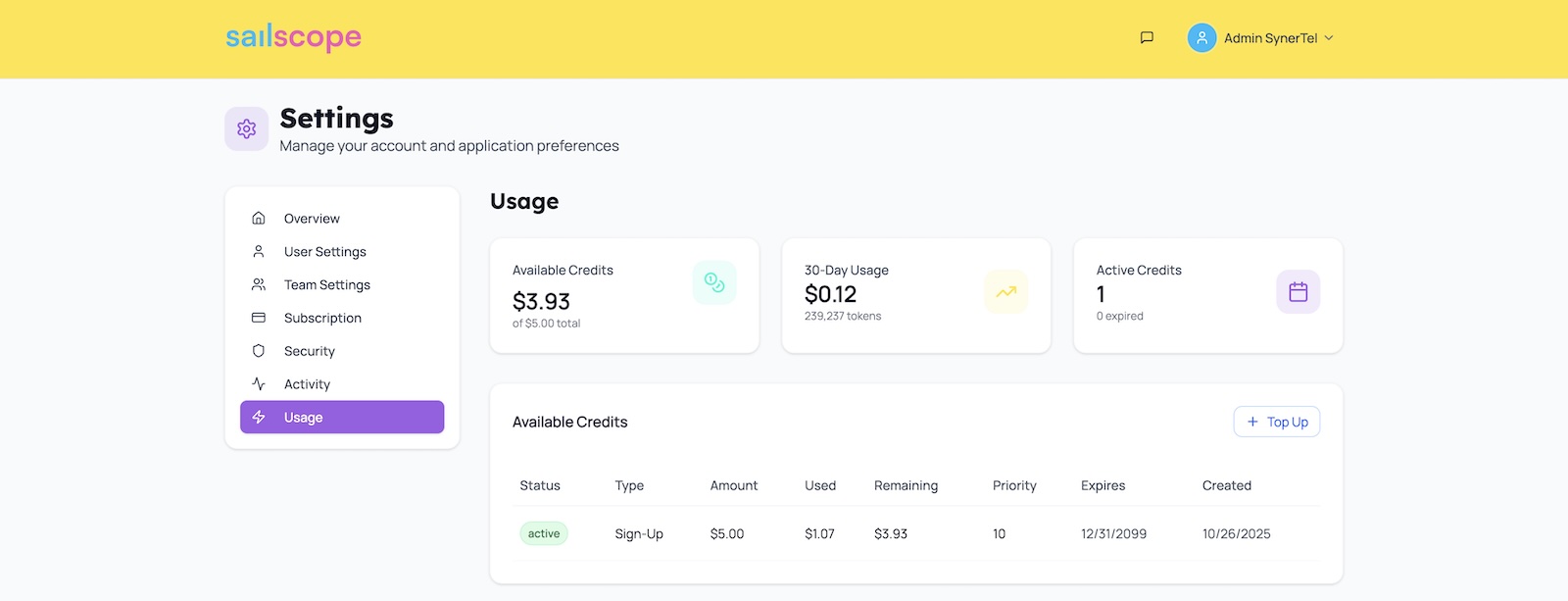Click the calendar icon in Active Credits card
Viewport: 1568px width, 601px height.
coord(1298,292)
